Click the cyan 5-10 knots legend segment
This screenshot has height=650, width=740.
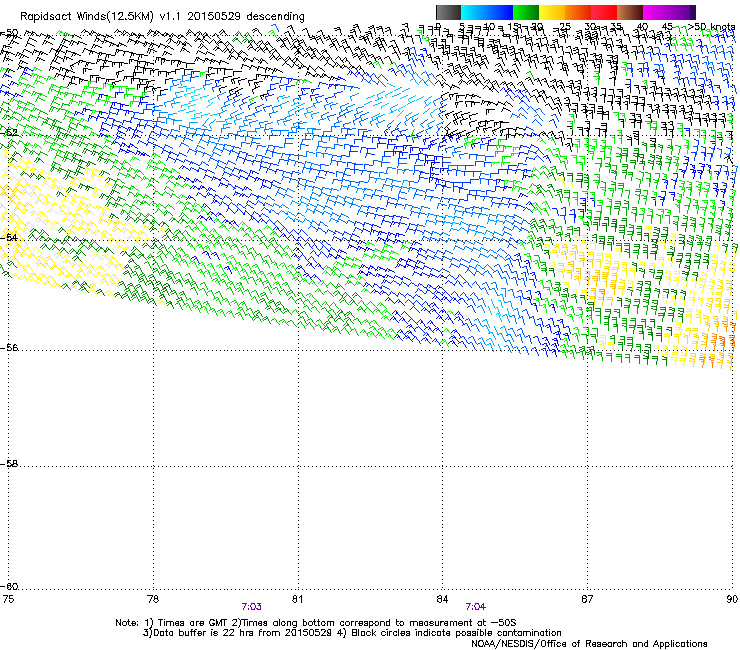point(474,12)
